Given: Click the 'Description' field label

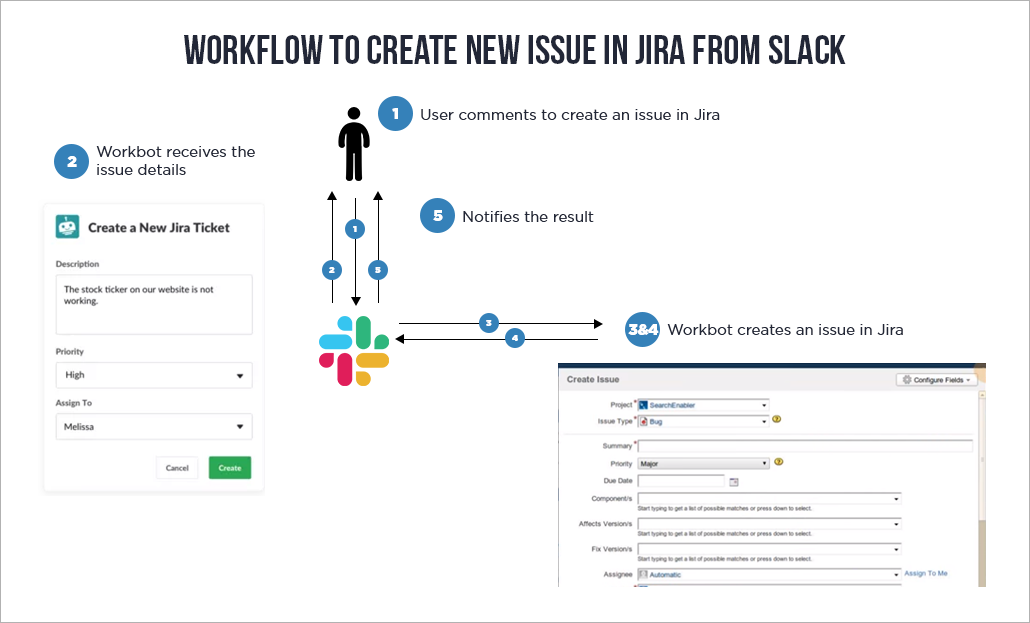Looking at the screenshot, I should 78,264.
